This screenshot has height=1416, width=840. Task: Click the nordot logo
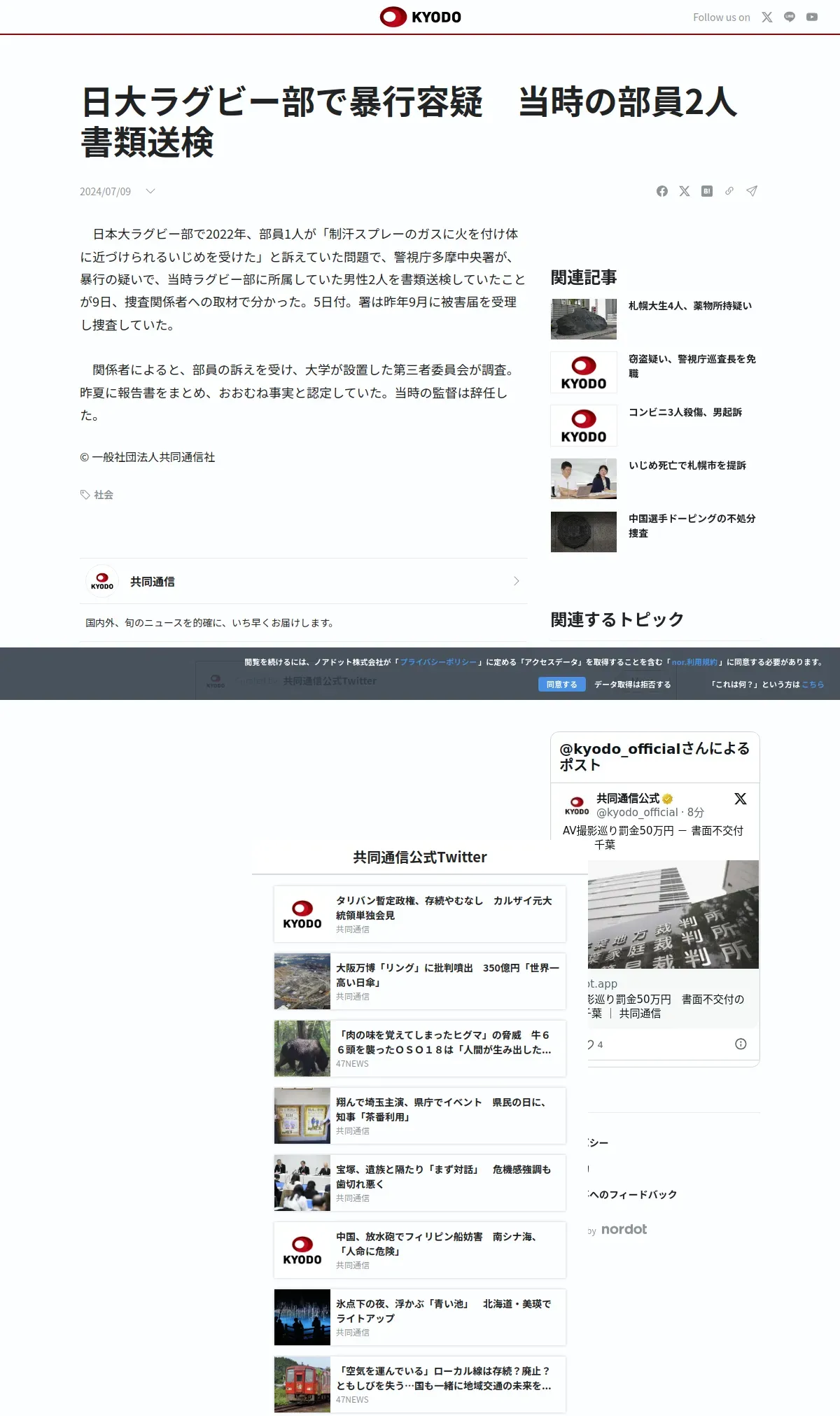pyautogui.click(x=624, y=1229)
